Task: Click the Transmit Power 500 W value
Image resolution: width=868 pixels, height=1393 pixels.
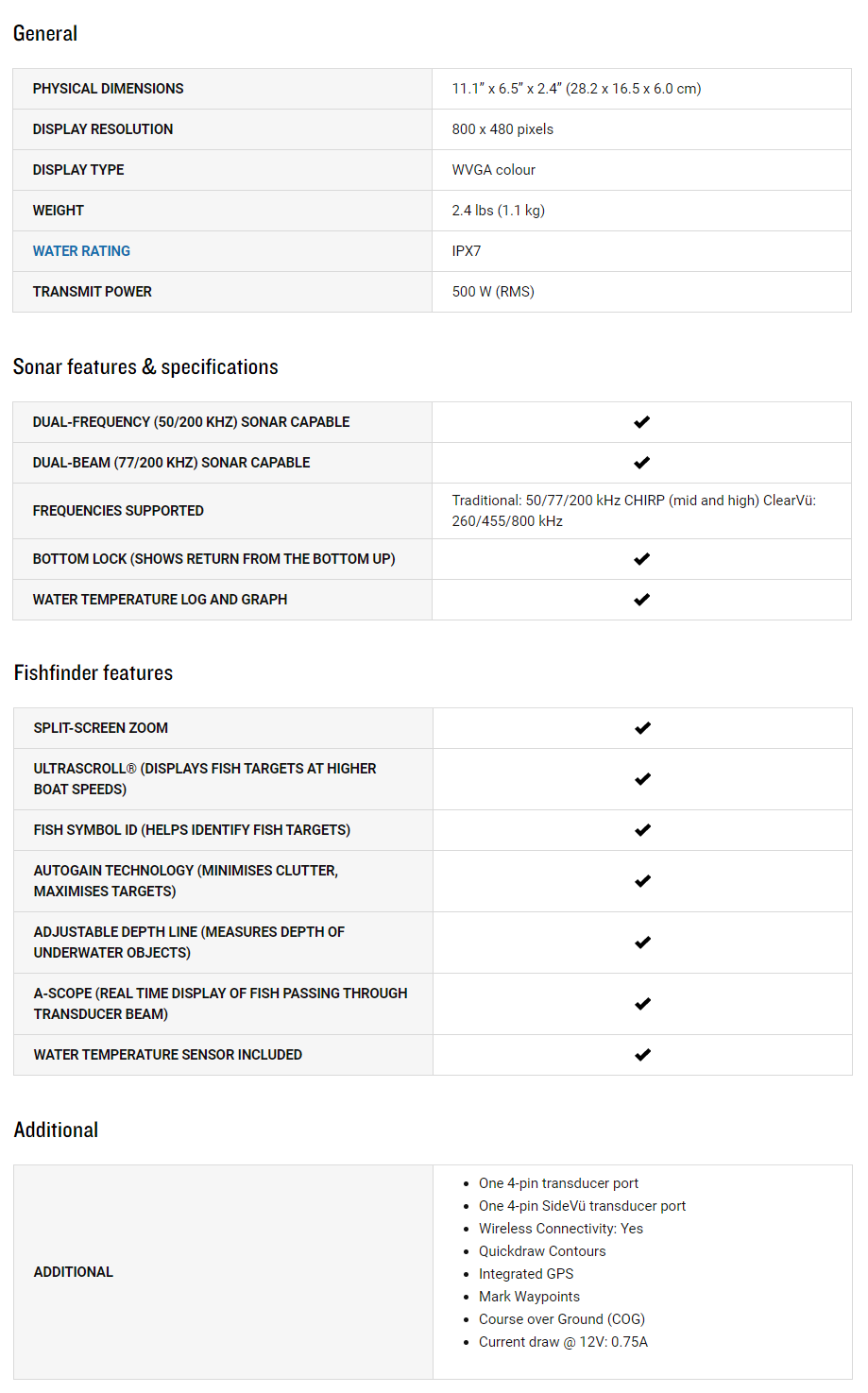Action: point(493,292)
